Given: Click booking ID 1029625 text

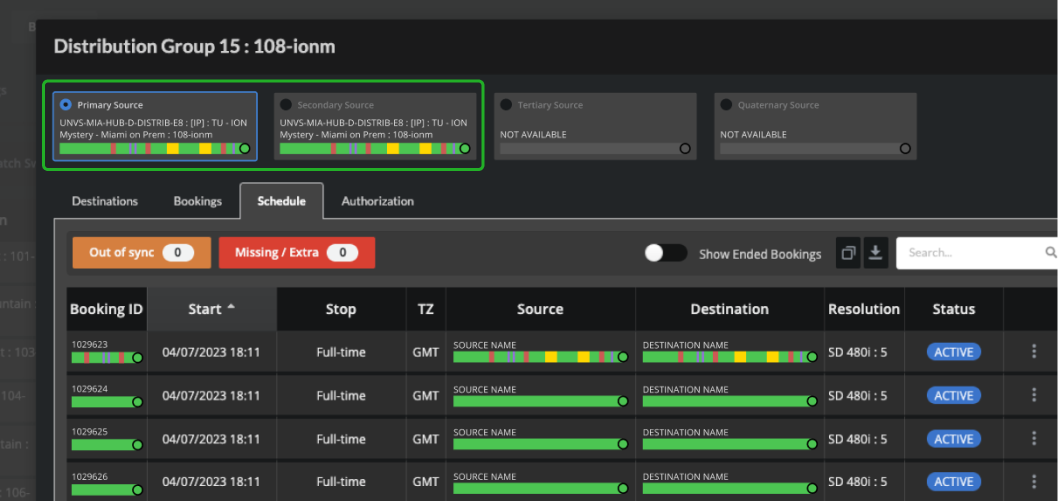Looking at the screenshot, I should 89,432.
